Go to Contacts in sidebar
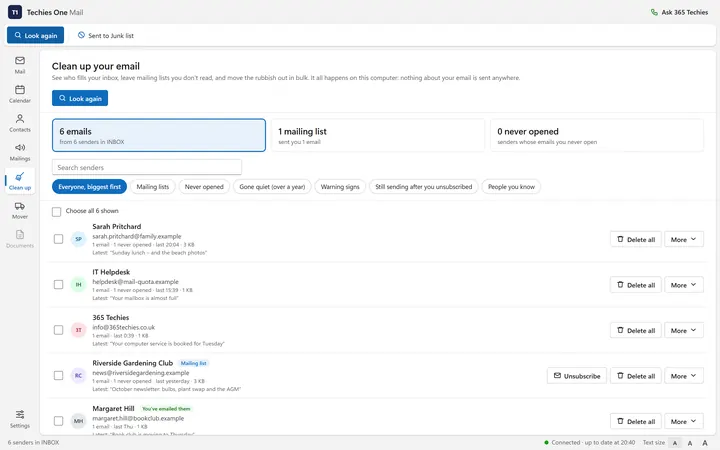 pyautogui.click(x=20, y=123)
